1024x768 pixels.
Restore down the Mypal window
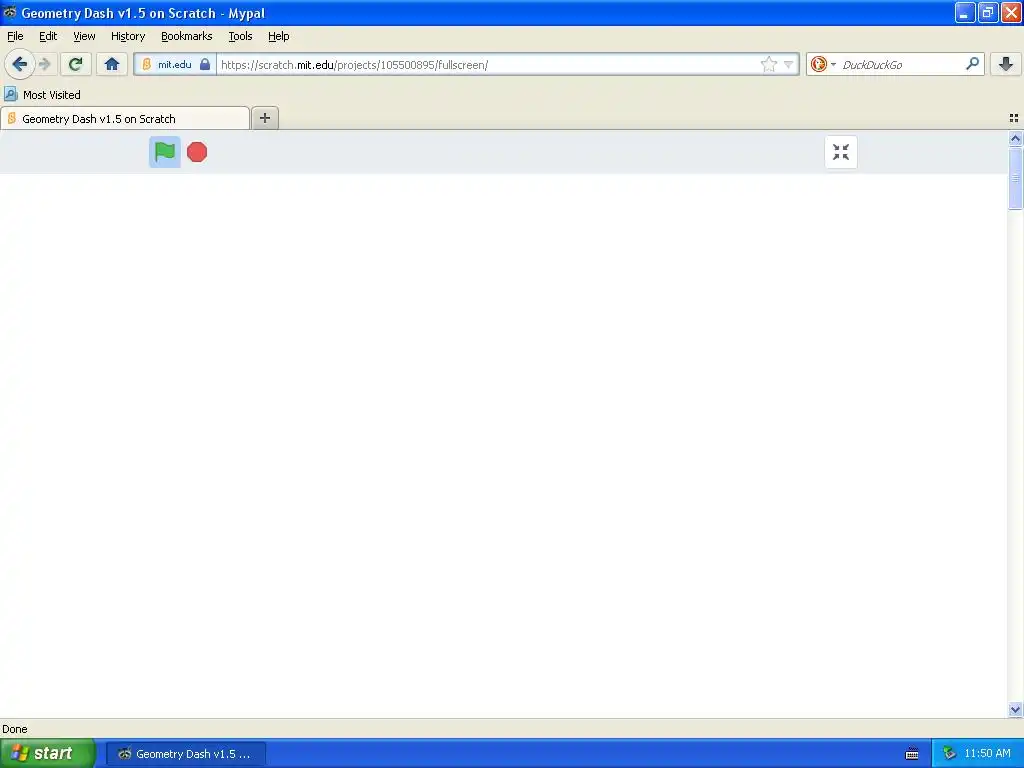(988, 12)
